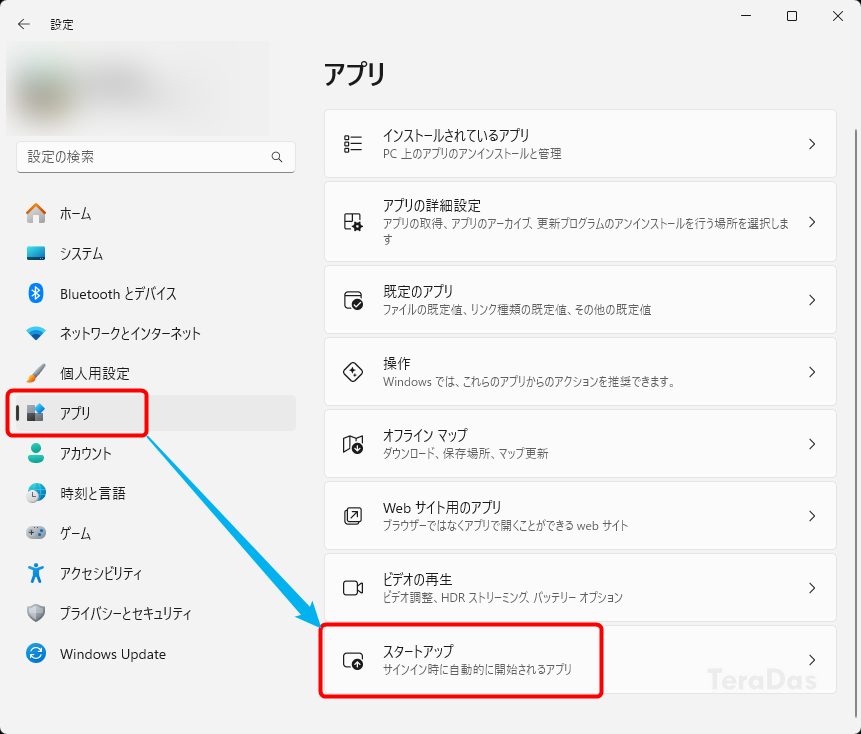Open スタートアップ settings title
The height and width of the screenshot is (734, 861).
point(418,651)
